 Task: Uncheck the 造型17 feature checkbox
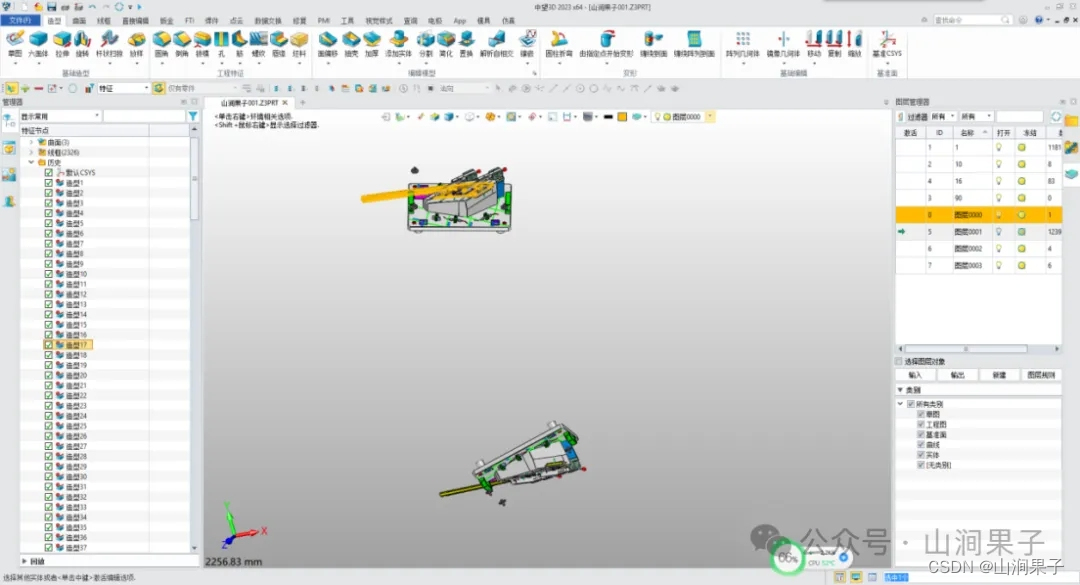pos(49,345)
